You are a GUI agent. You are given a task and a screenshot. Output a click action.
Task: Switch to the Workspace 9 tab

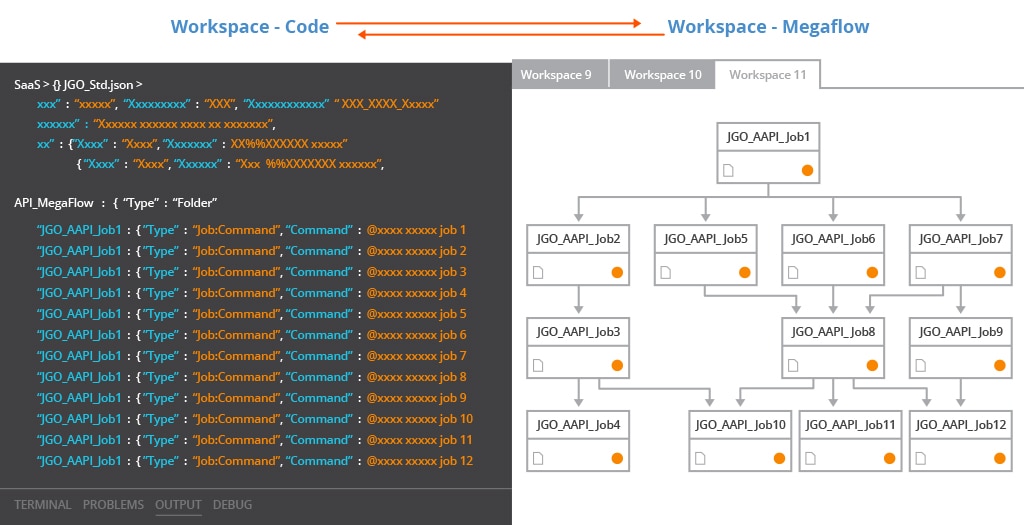click(x=556, y=75)
